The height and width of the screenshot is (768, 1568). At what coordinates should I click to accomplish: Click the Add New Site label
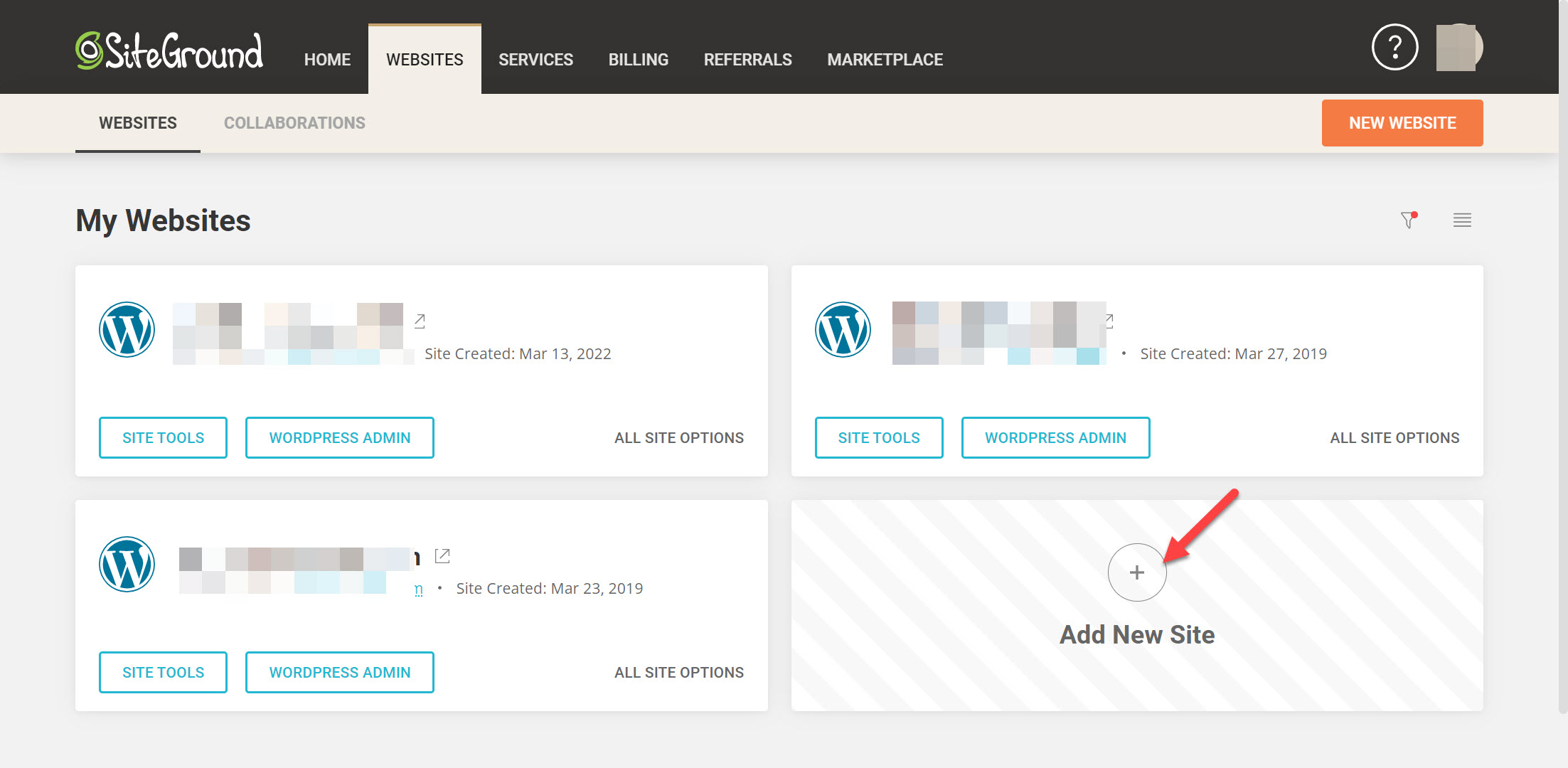pyautogui.click(x=1137, y=634)
